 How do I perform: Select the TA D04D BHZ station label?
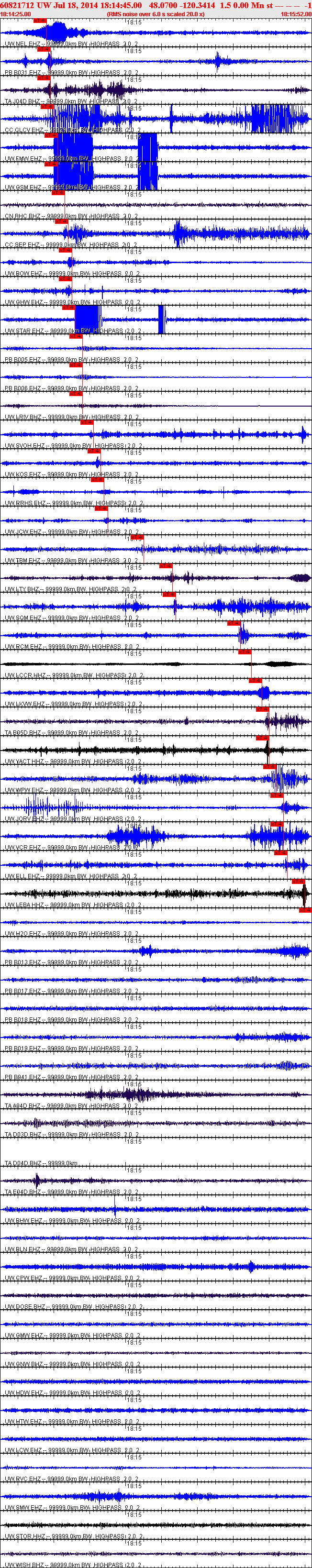[x=41, y=1163]
